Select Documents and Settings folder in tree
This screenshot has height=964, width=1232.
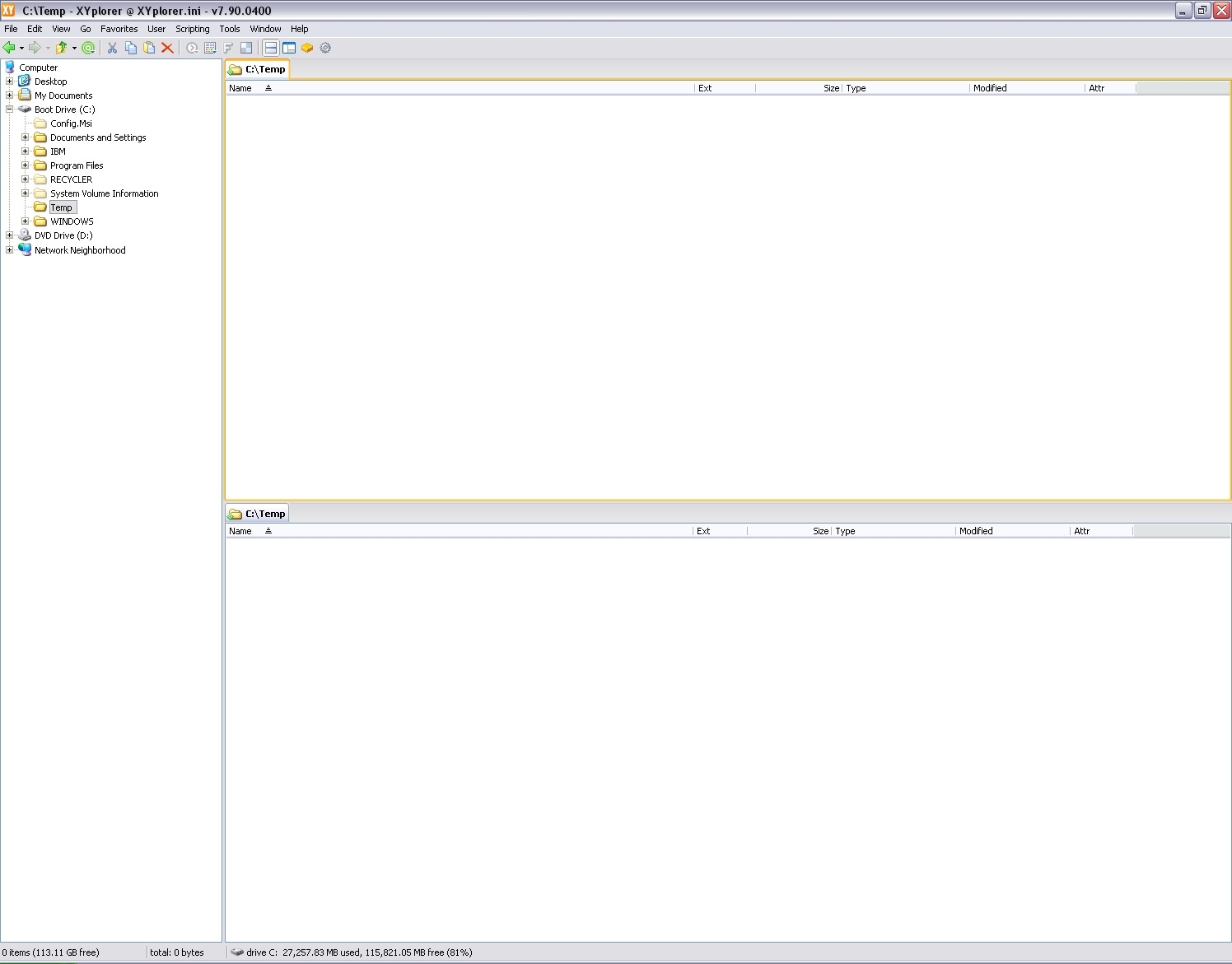point(98,137)
